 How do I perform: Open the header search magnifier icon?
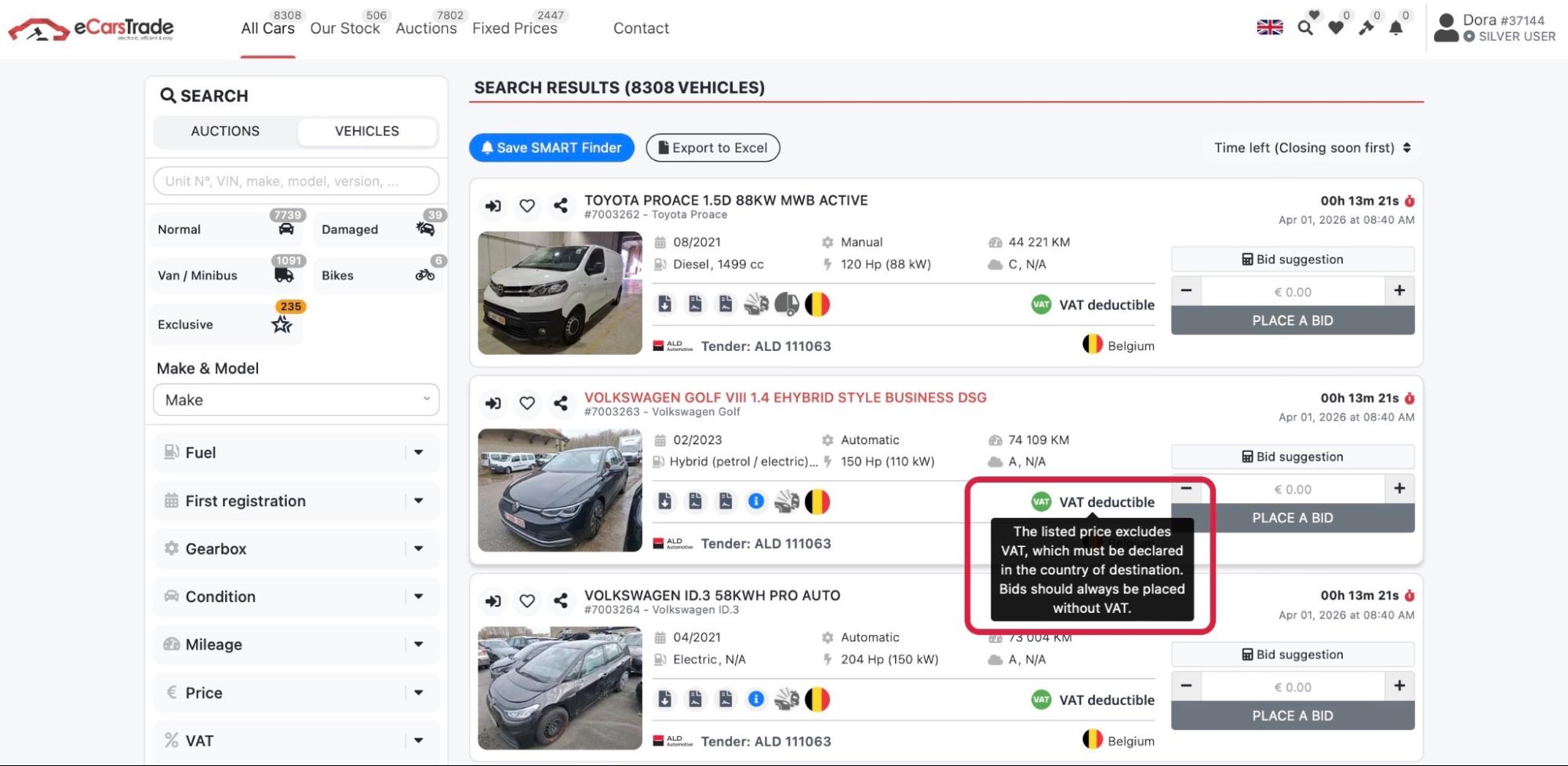pos(1305,28)
